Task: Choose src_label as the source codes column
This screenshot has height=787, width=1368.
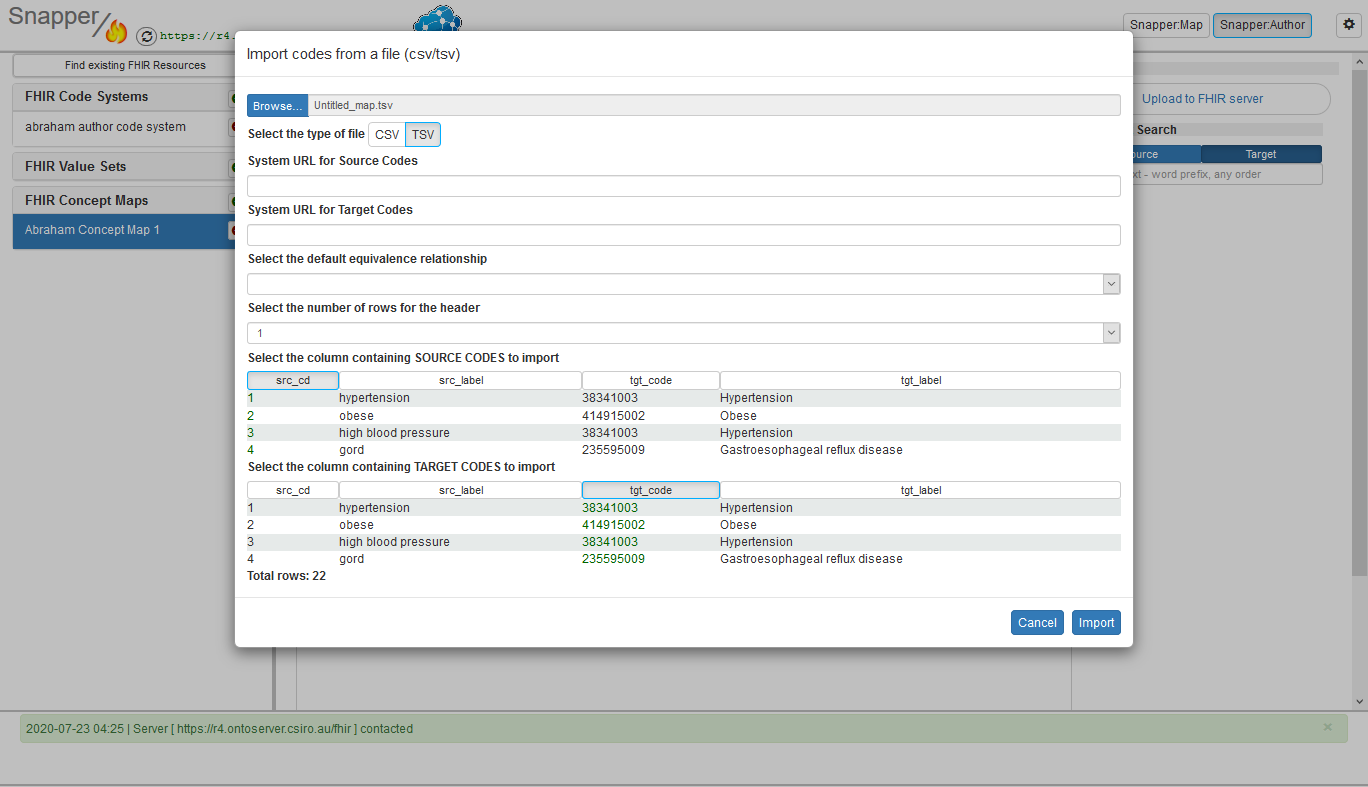Action: point(461,380)
